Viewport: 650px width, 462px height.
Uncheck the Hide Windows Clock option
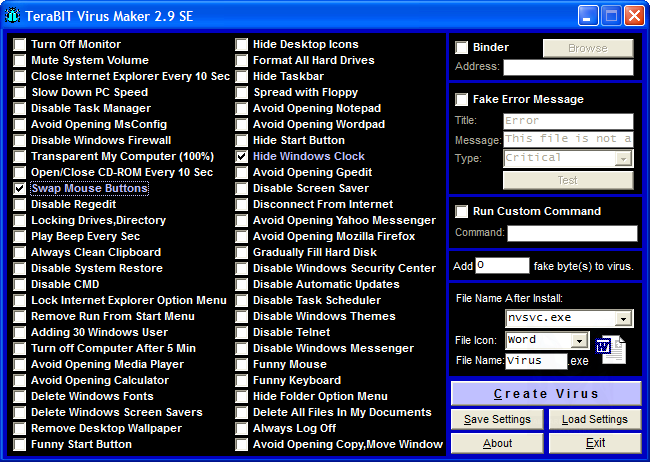pyautogui.click(x=242, y=156)
